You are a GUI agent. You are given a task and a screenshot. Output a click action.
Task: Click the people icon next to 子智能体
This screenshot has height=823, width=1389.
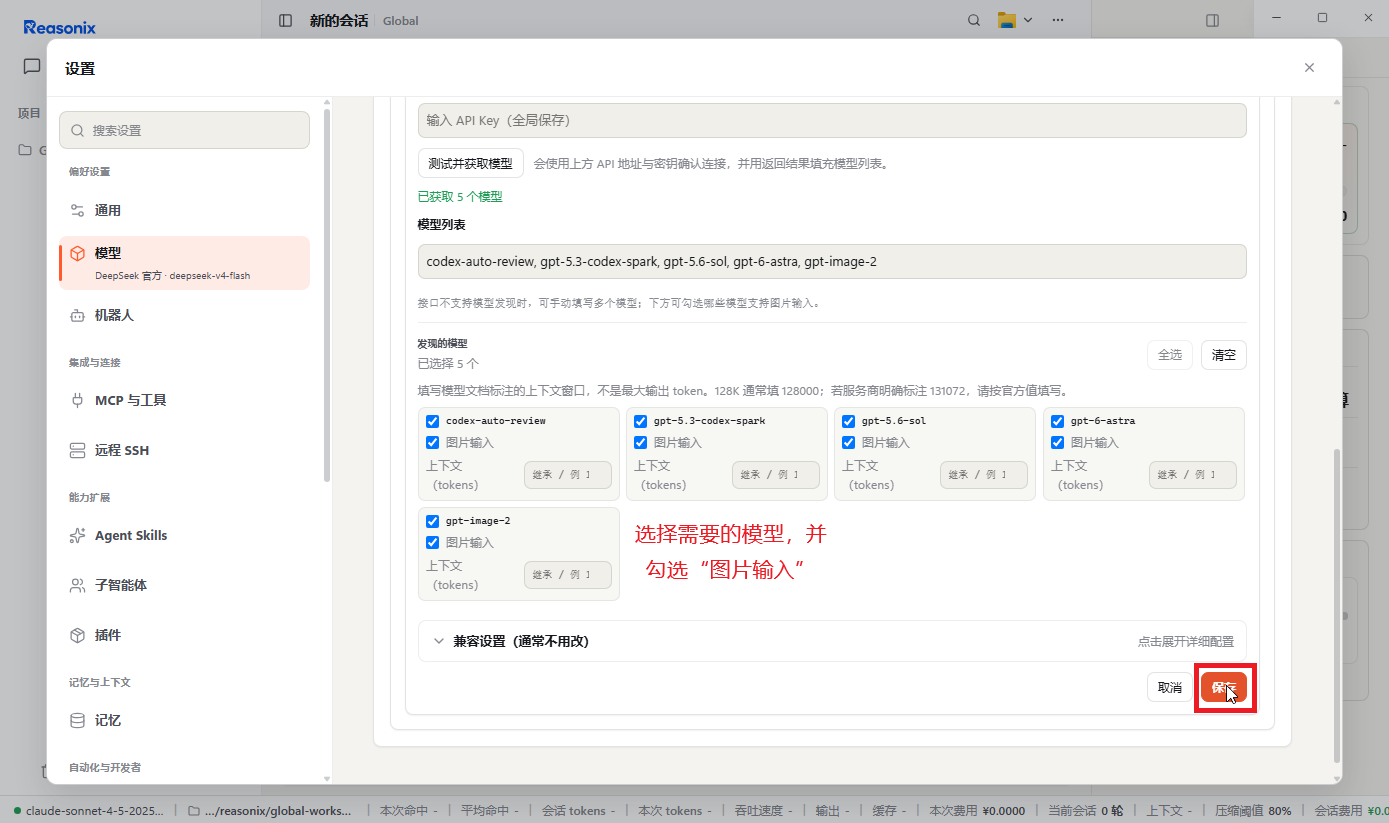pos(77,585)
